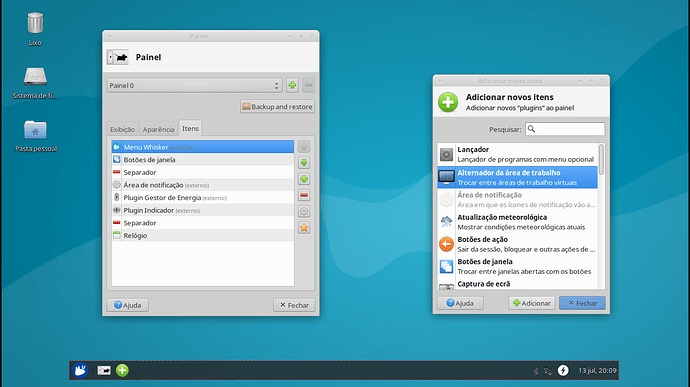This screenshot has width=690, height=387.
Task: Select Botões de ação plugin entry
Action: [x=518, y=244]
